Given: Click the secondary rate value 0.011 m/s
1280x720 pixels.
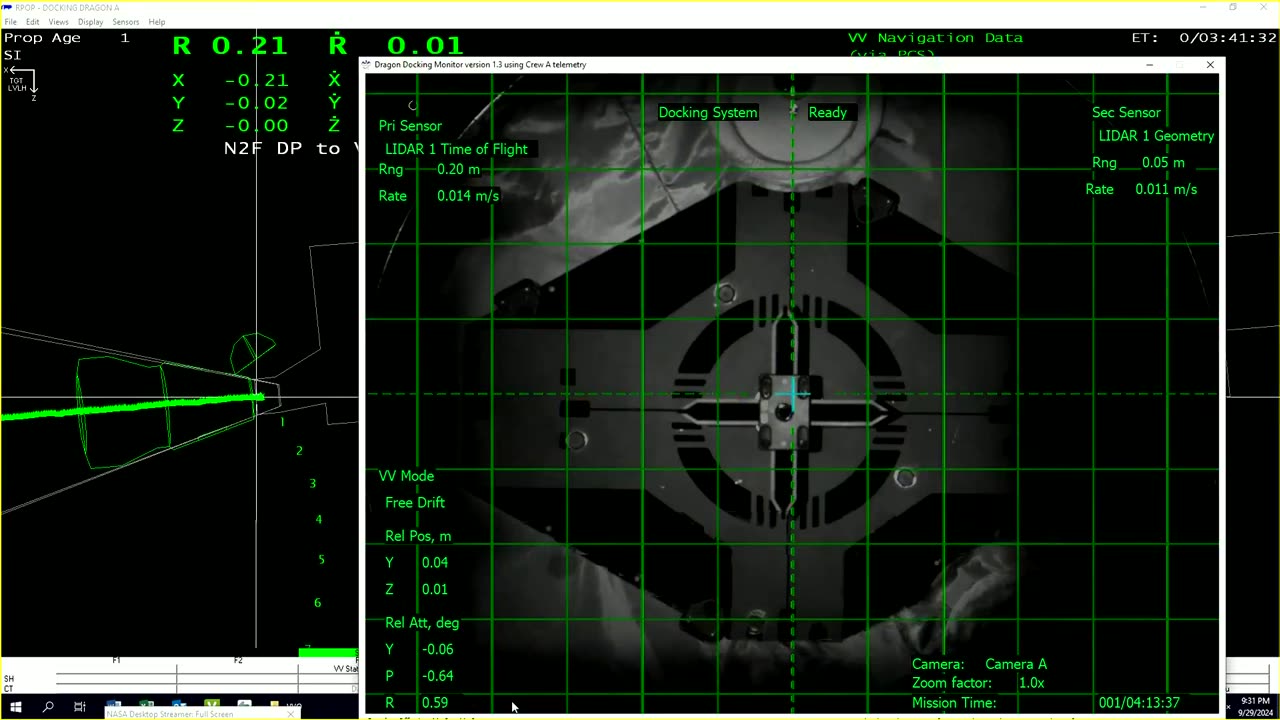Looking at the screenshot, I should [1166, 189].
